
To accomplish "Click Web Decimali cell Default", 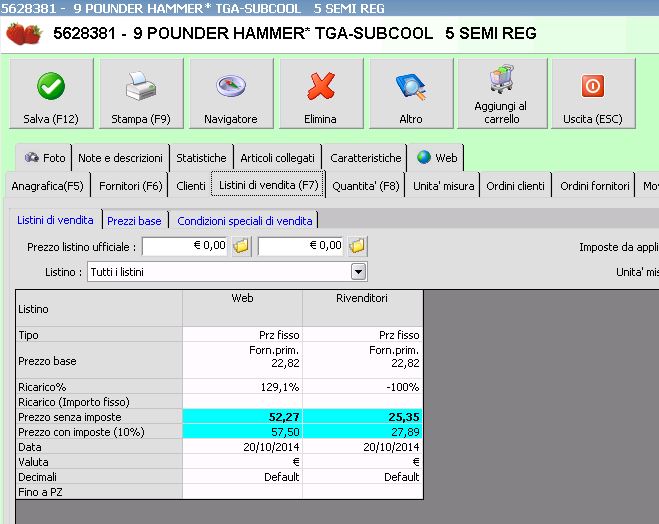I will pyautogui.click(x=243, y=477).
